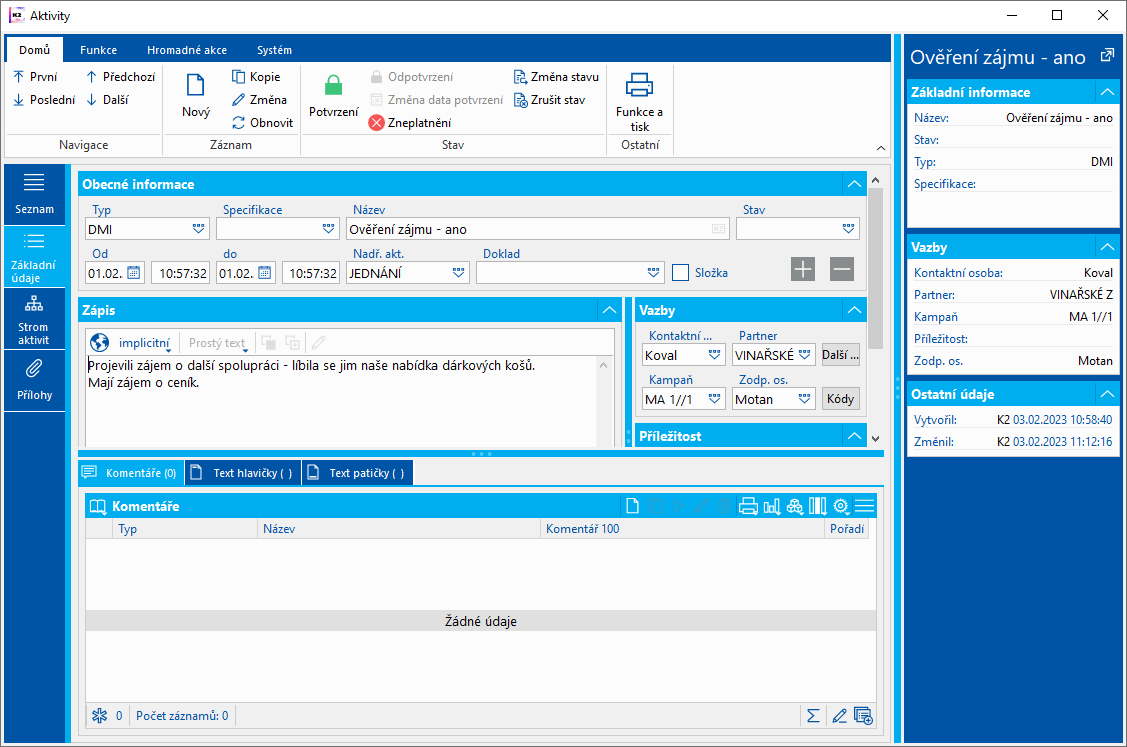
Task: Open print menu in Komentáře toolbar
Action: click(748, 506)
